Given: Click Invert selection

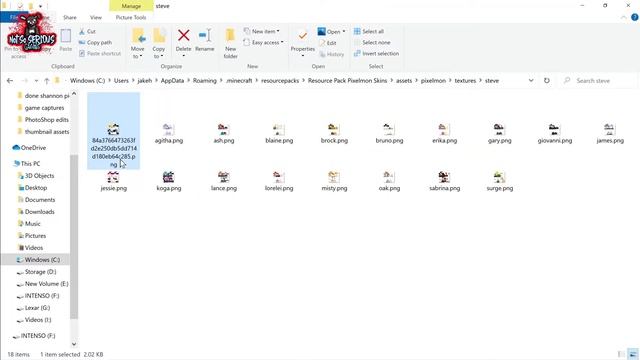Looking at the screenshot, I should [376, 53].
